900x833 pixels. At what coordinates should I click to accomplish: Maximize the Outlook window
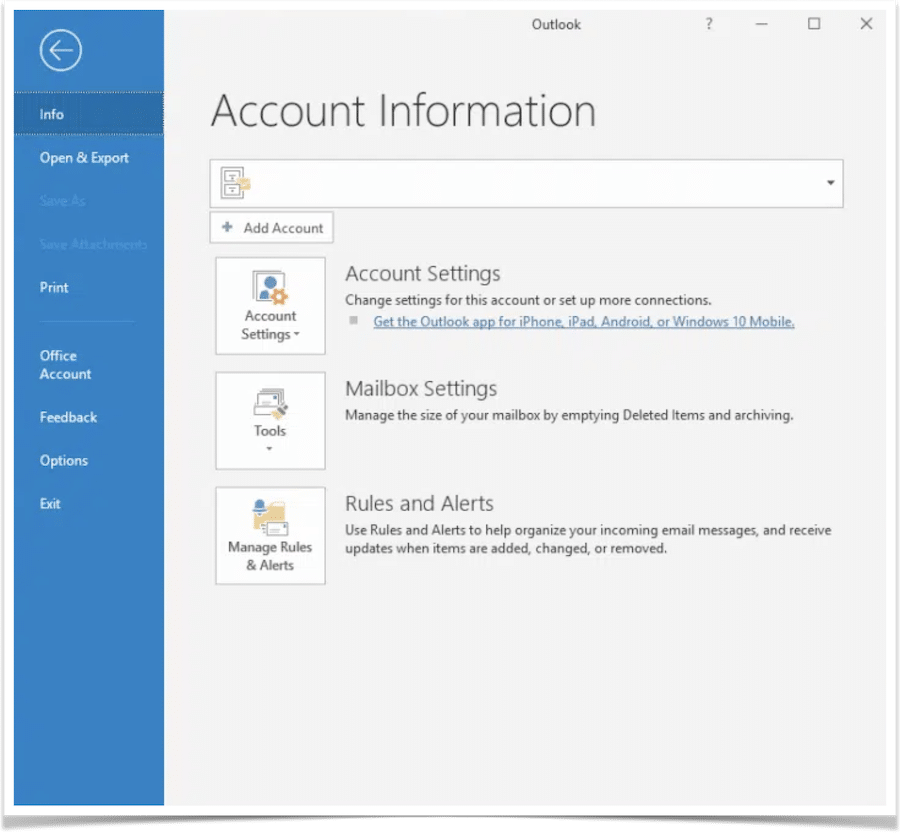[814, 24]
